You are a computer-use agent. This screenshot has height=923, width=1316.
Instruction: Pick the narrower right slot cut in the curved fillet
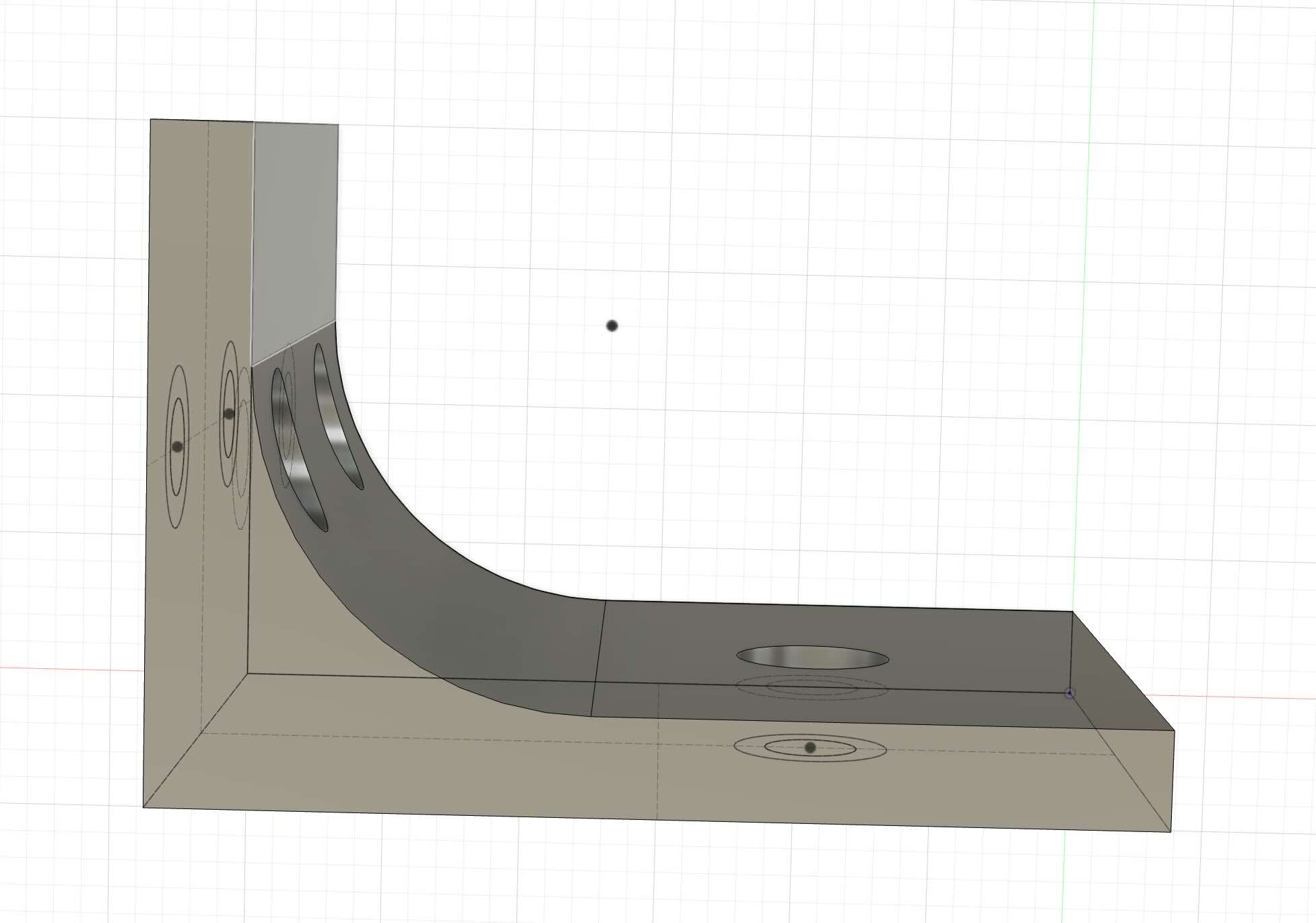pyautogui.click(x=338, y=416)
